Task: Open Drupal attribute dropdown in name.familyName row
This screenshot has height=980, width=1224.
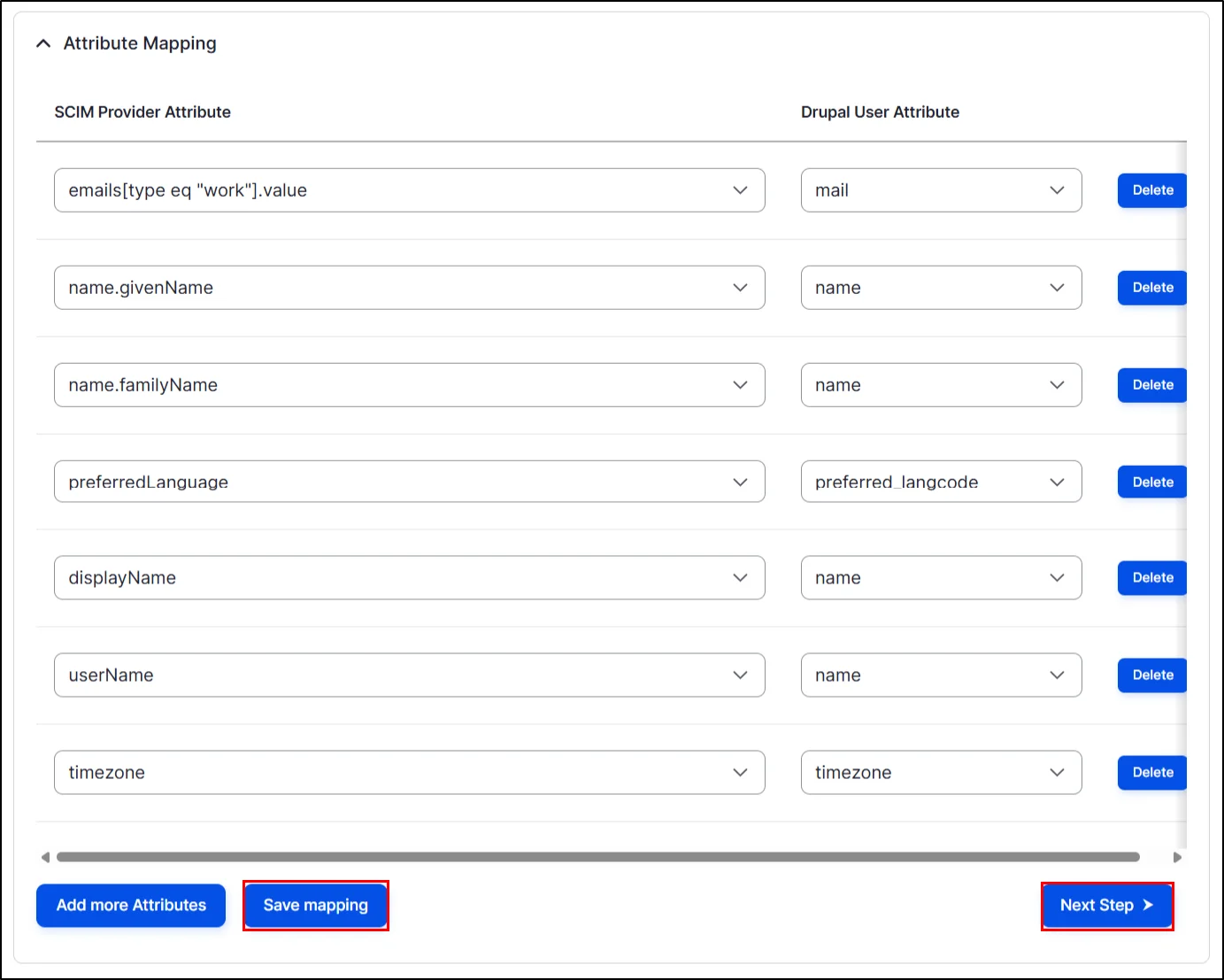Action: [941, 385]
